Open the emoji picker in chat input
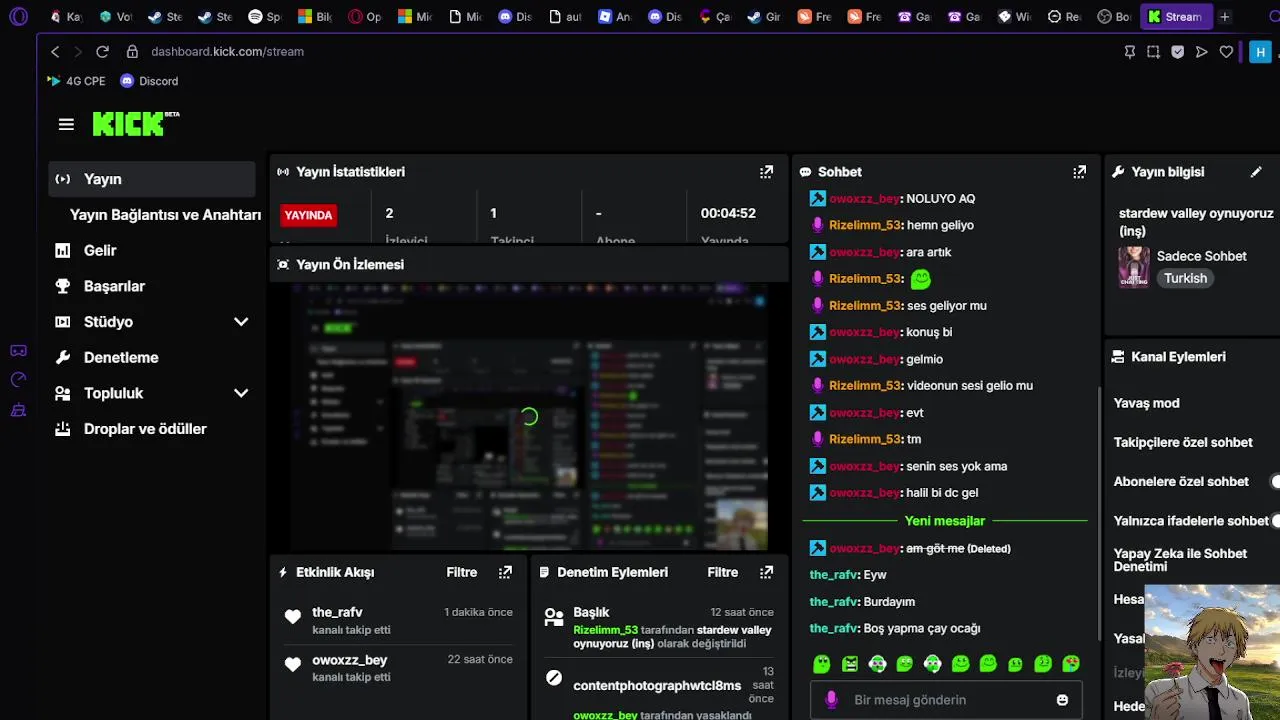The image size is (1280, 720). [1062, 700]
